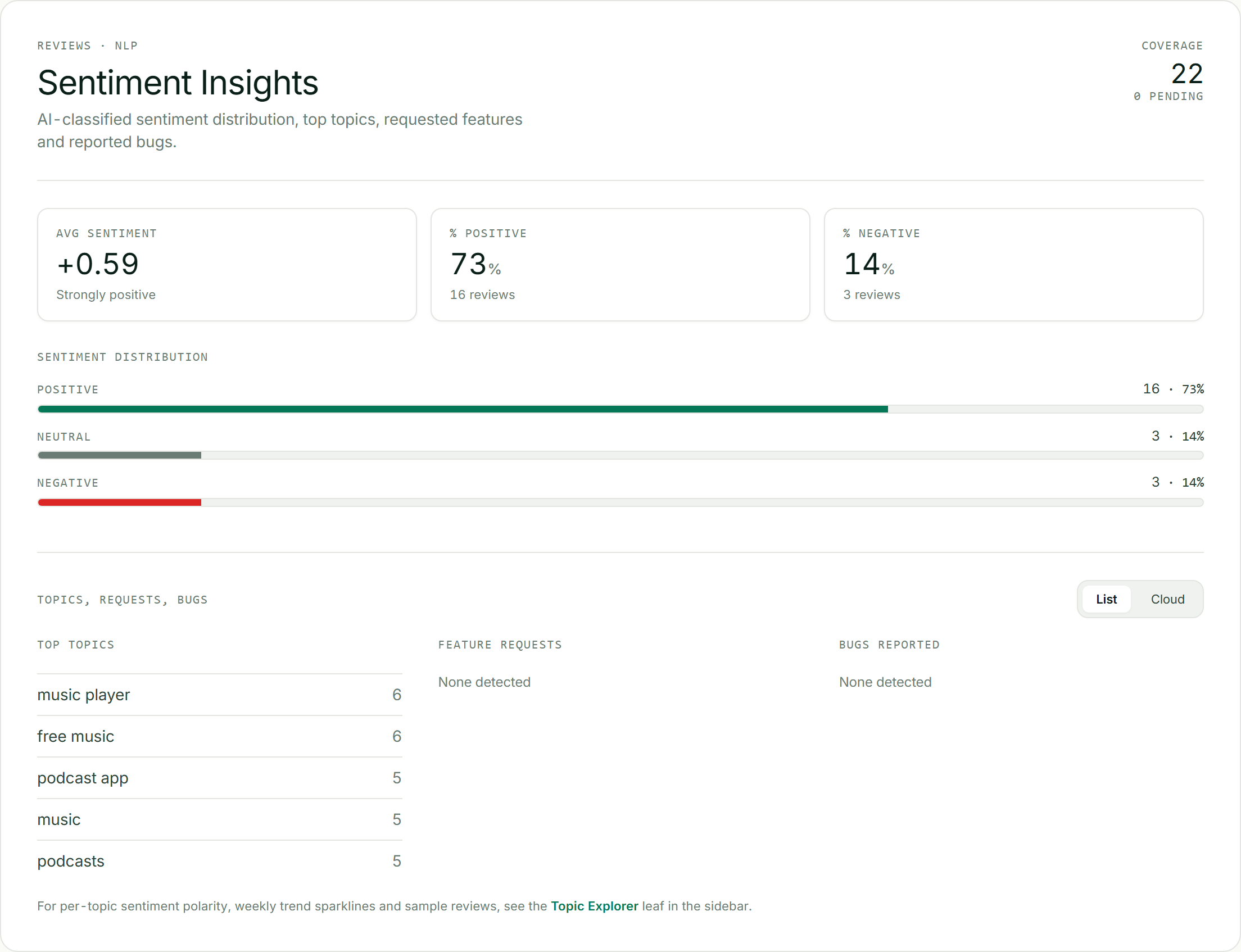Select the 'music' topic row
Screen dimensions: 1241x952
tap(219, 819)
